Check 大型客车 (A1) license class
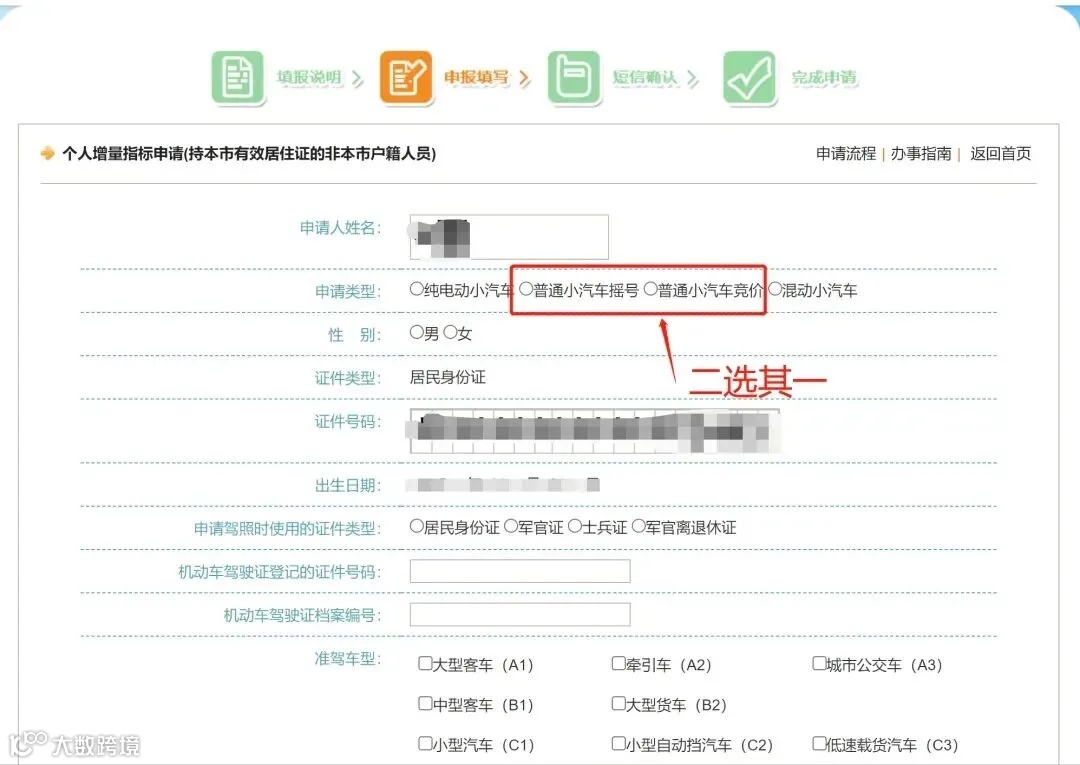Screen dimensions: 1080x765 point(425,663)
